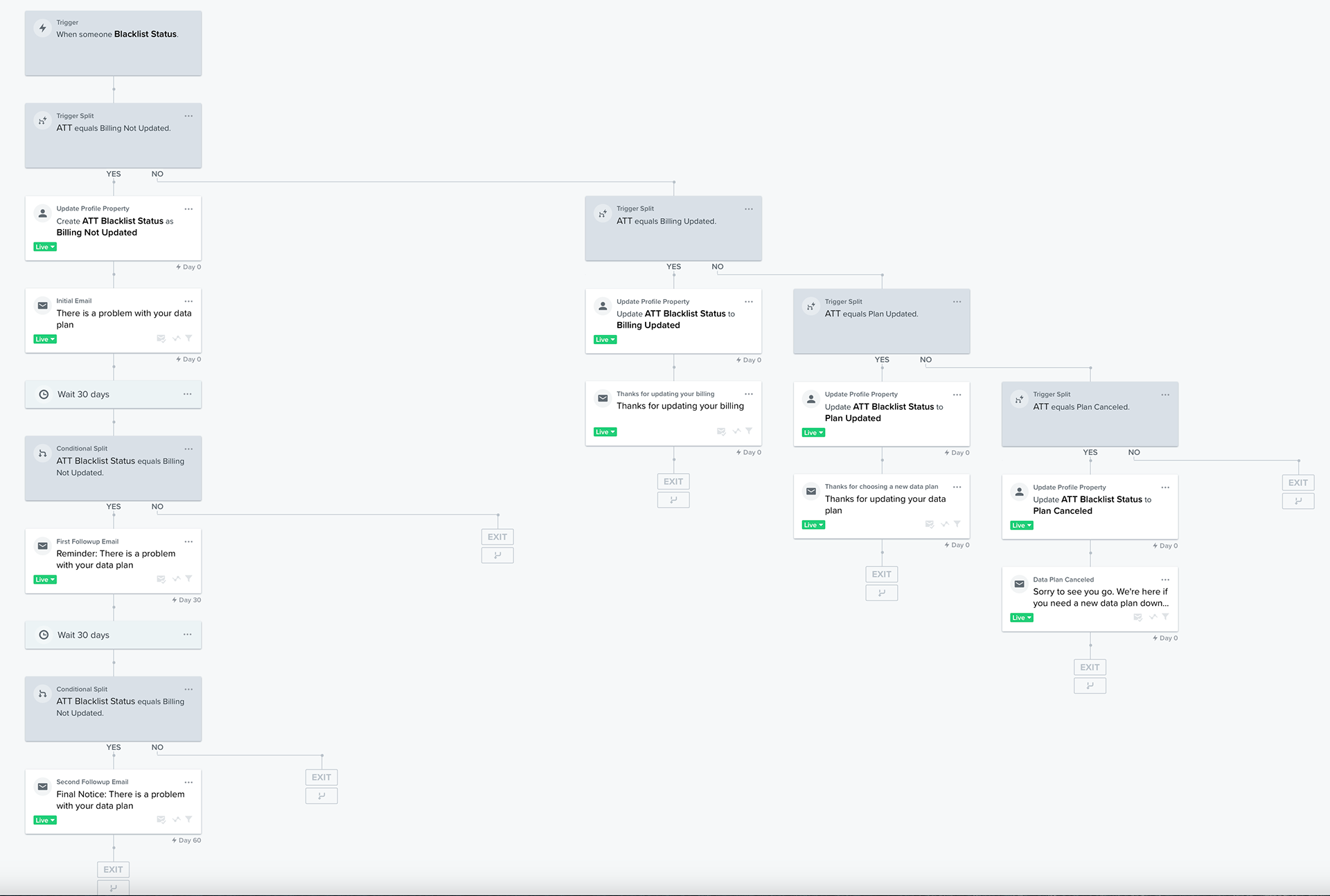The image size is (1330, 896).
Task: Open Live status dropdown on Thanks for updating billing email
Action: 605,432
